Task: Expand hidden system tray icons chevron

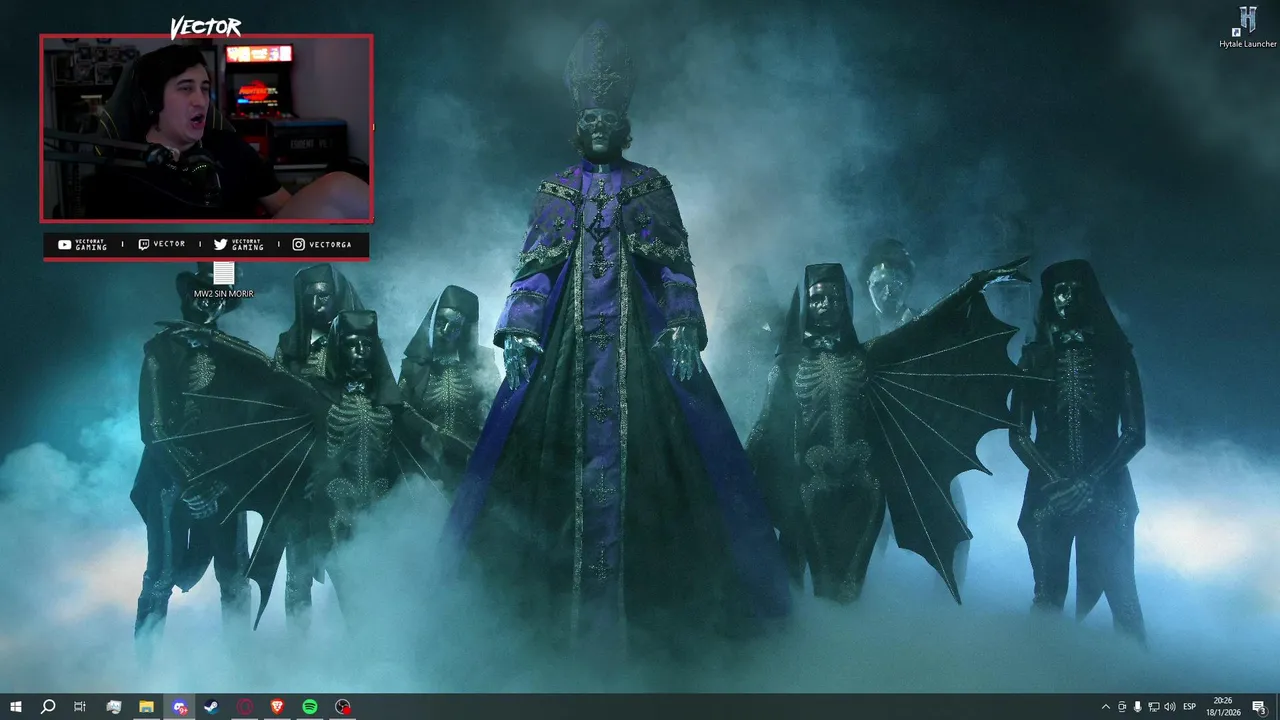Action: pos(1105,707)
